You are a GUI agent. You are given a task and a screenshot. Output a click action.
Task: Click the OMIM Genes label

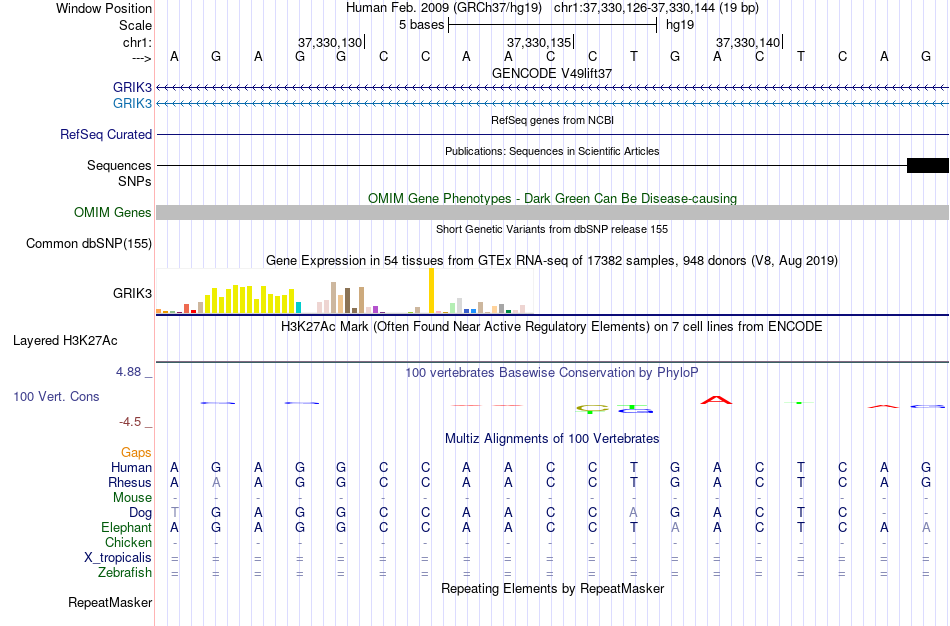click(113, 212)
